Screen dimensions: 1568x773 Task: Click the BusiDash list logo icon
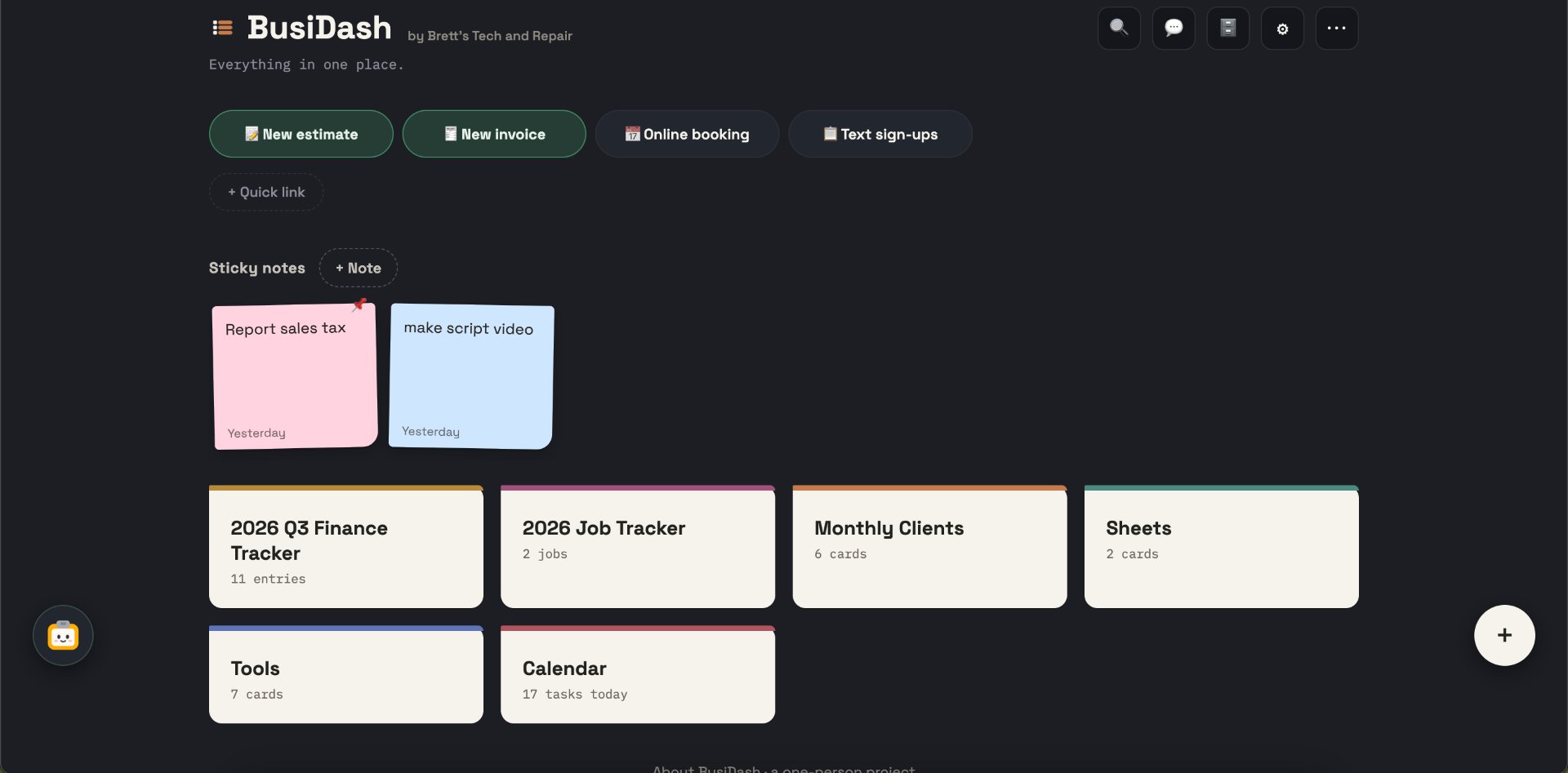(222, 28)
